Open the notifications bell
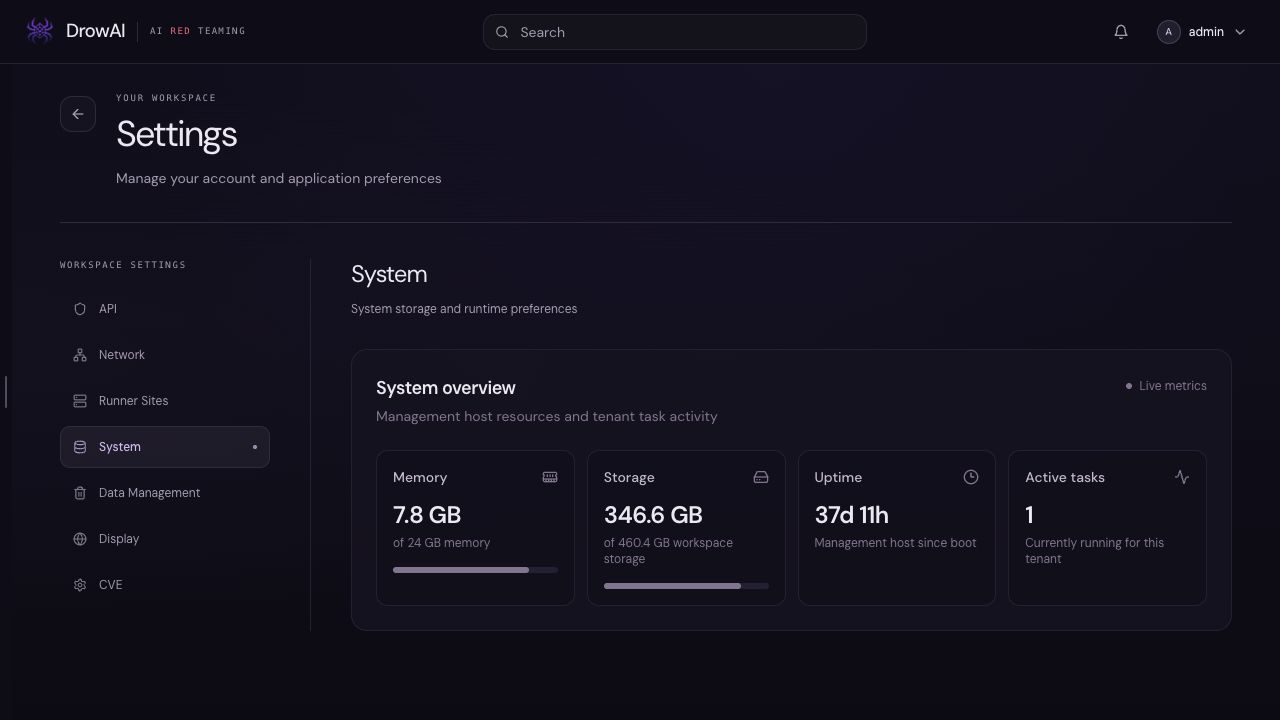The width and height of the screenshot is (1280, 720). pos(1121,32)
